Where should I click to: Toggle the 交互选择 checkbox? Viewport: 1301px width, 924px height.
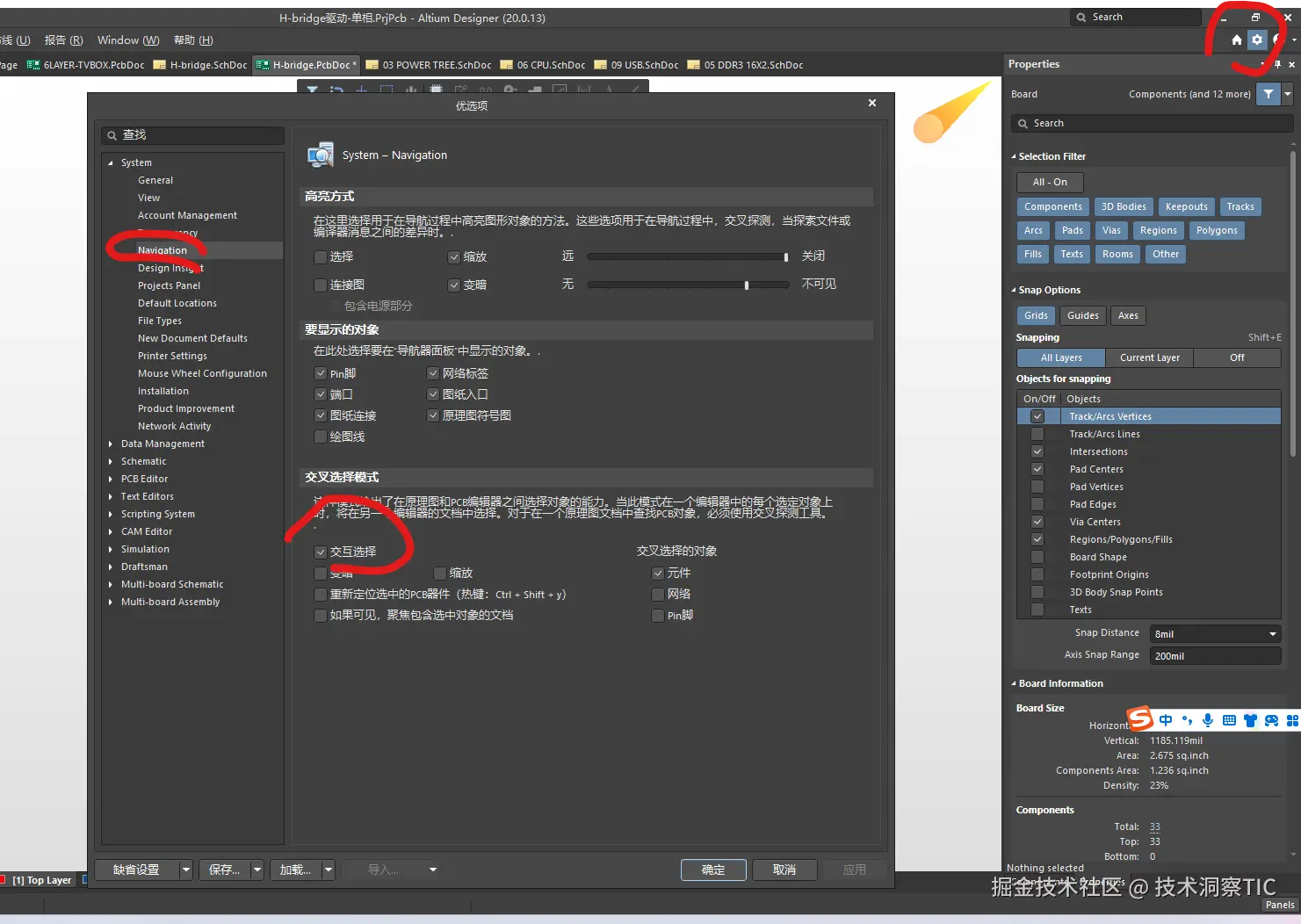(321, 552)
